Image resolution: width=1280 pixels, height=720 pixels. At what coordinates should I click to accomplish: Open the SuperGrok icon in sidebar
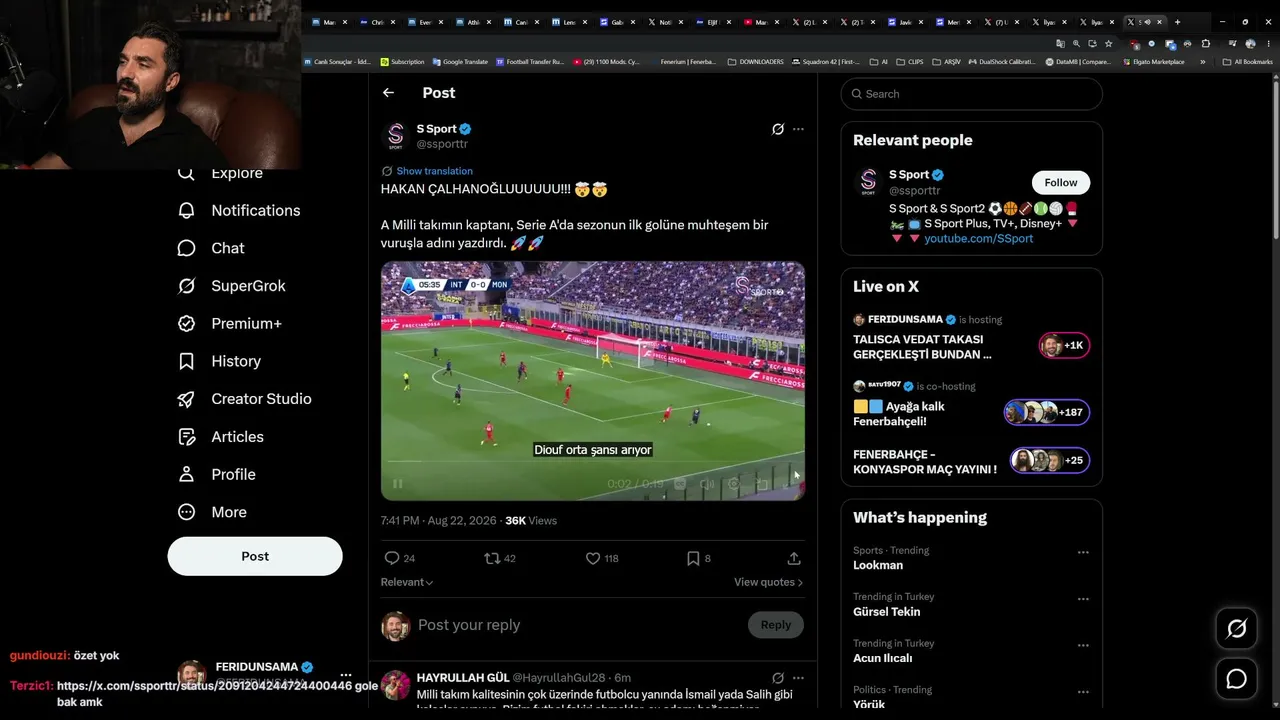coord(186,286)
